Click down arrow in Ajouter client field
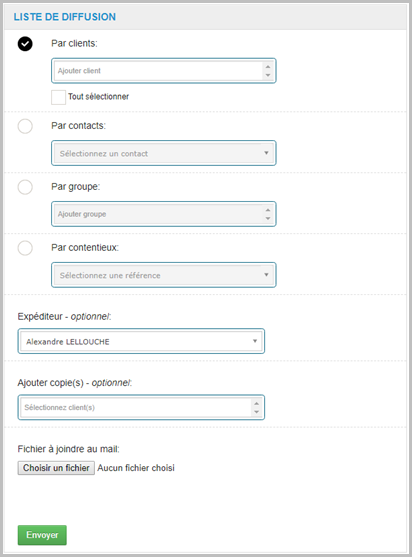Image resolution: width=412 pixels, height=557 pixels. (268, 75)
